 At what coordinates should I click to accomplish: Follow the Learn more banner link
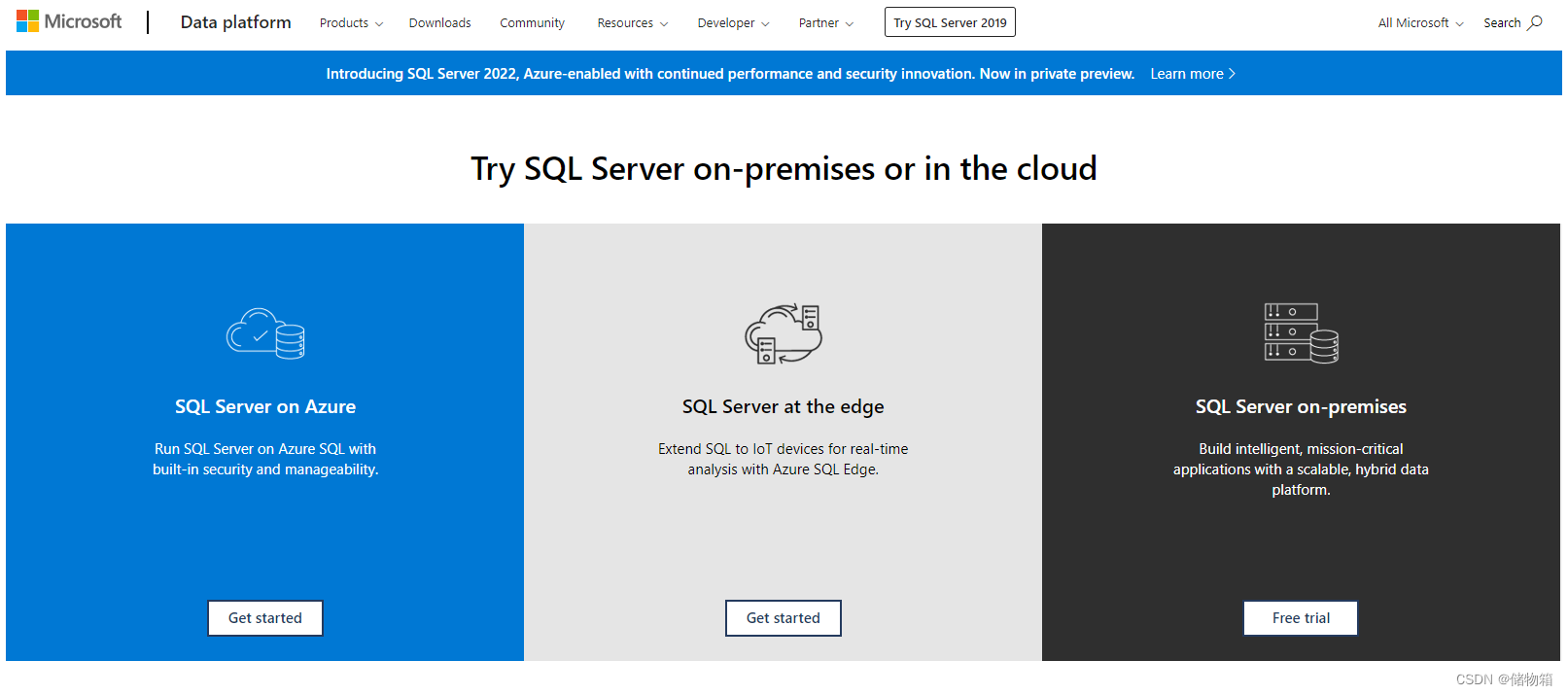1193,74
